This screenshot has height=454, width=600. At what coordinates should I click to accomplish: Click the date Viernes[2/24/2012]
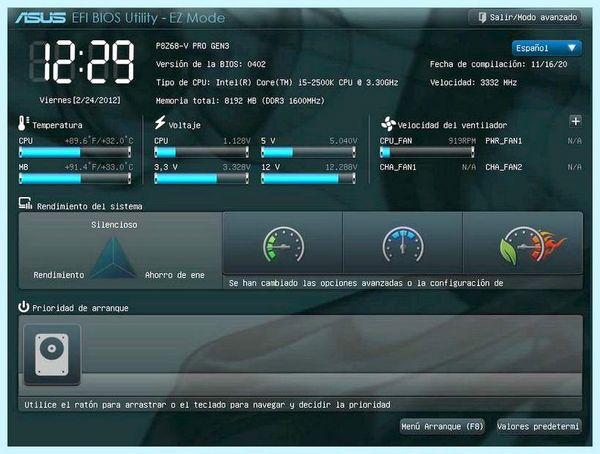pos(80,100)
